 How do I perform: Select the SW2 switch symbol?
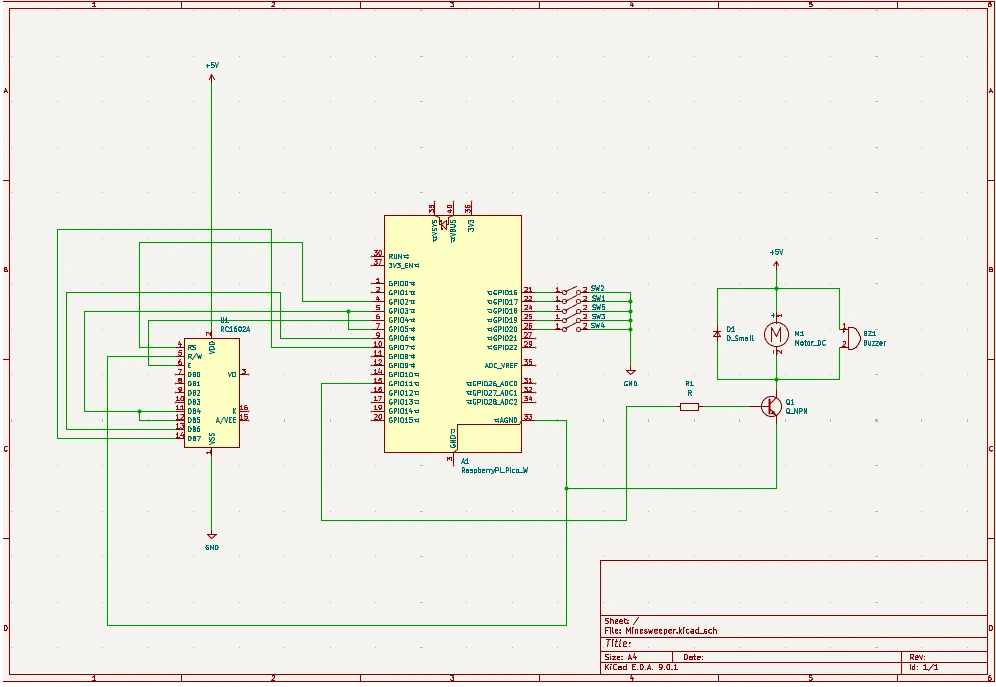point(572,290)
